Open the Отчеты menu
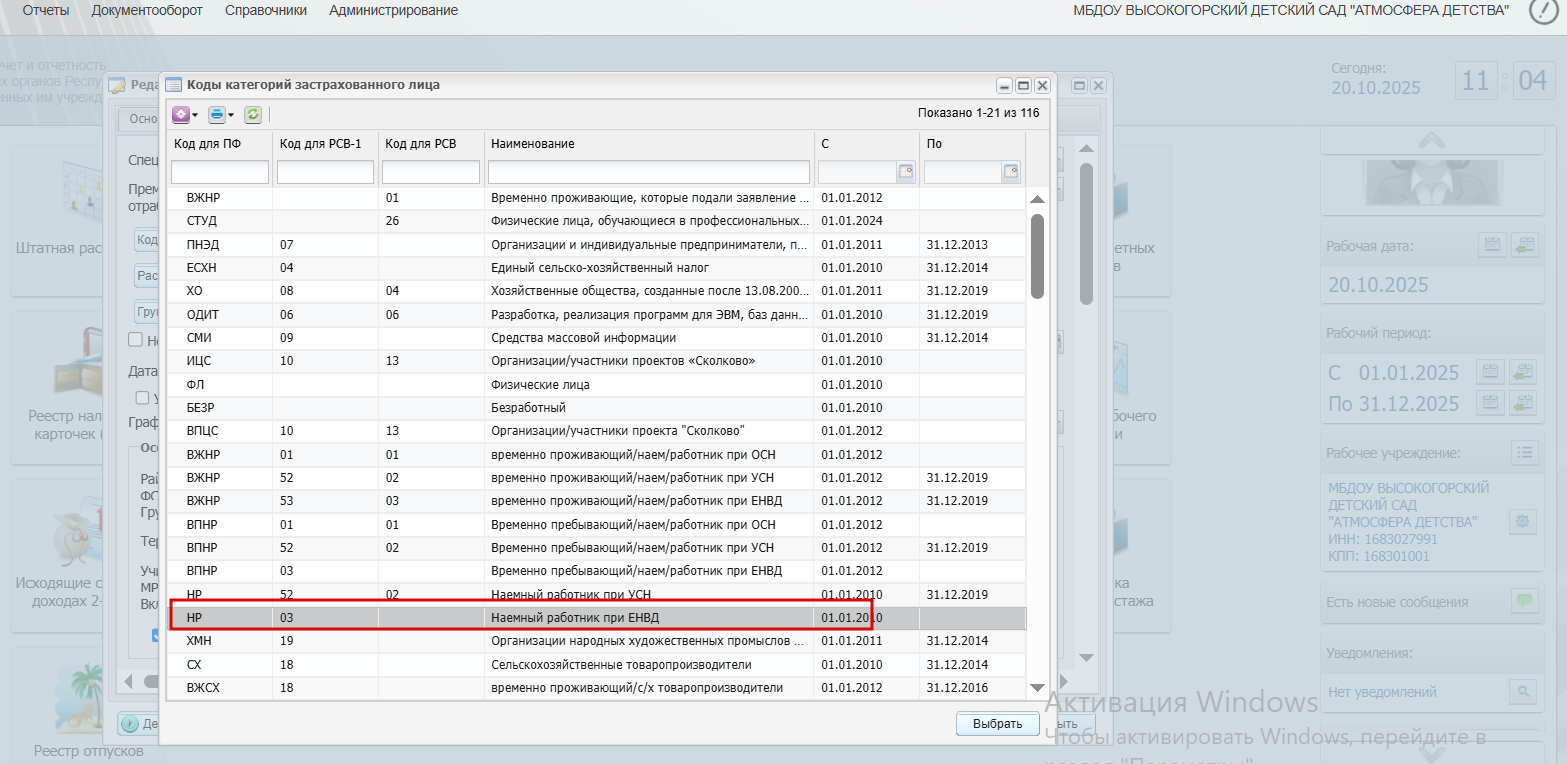 point(46,10)
